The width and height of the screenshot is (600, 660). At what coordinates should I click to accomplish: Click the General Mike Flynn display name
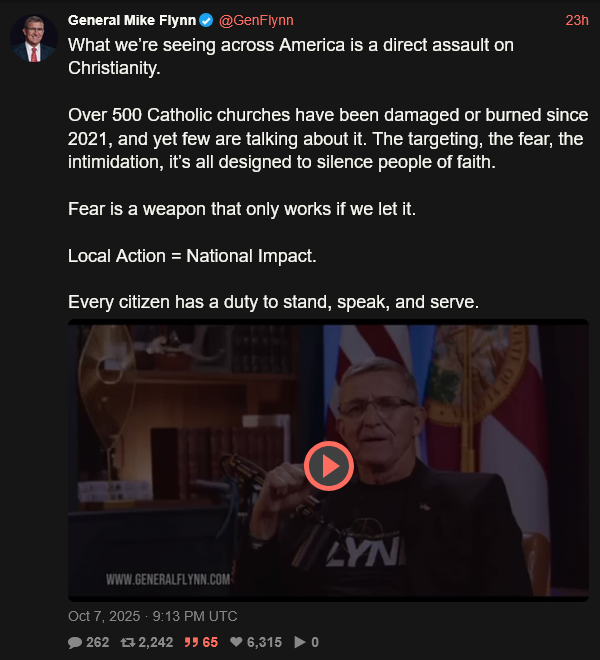click(132, 20)
